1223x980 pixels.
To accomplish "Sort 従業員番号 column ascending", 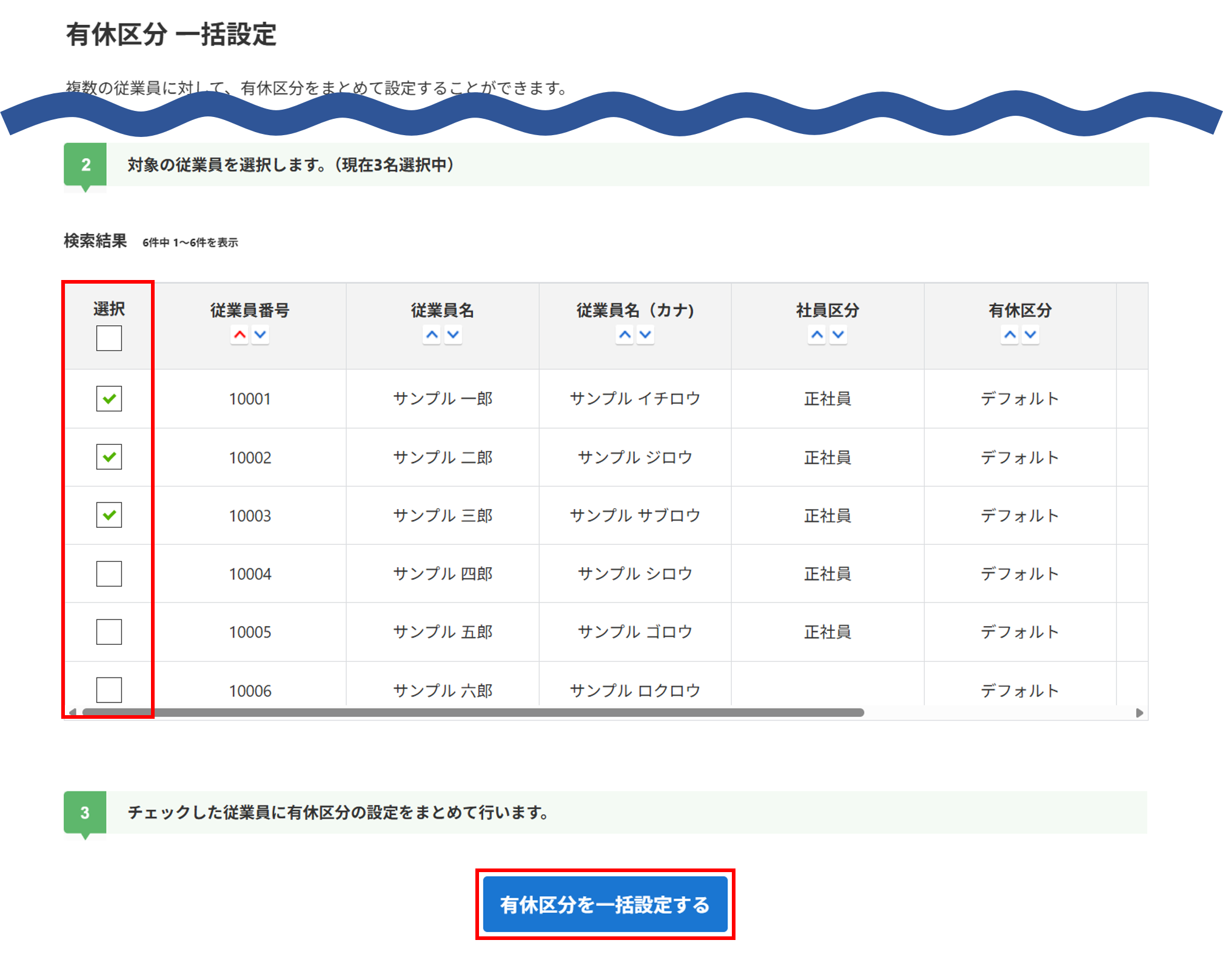I will click(x=240, y=335).
